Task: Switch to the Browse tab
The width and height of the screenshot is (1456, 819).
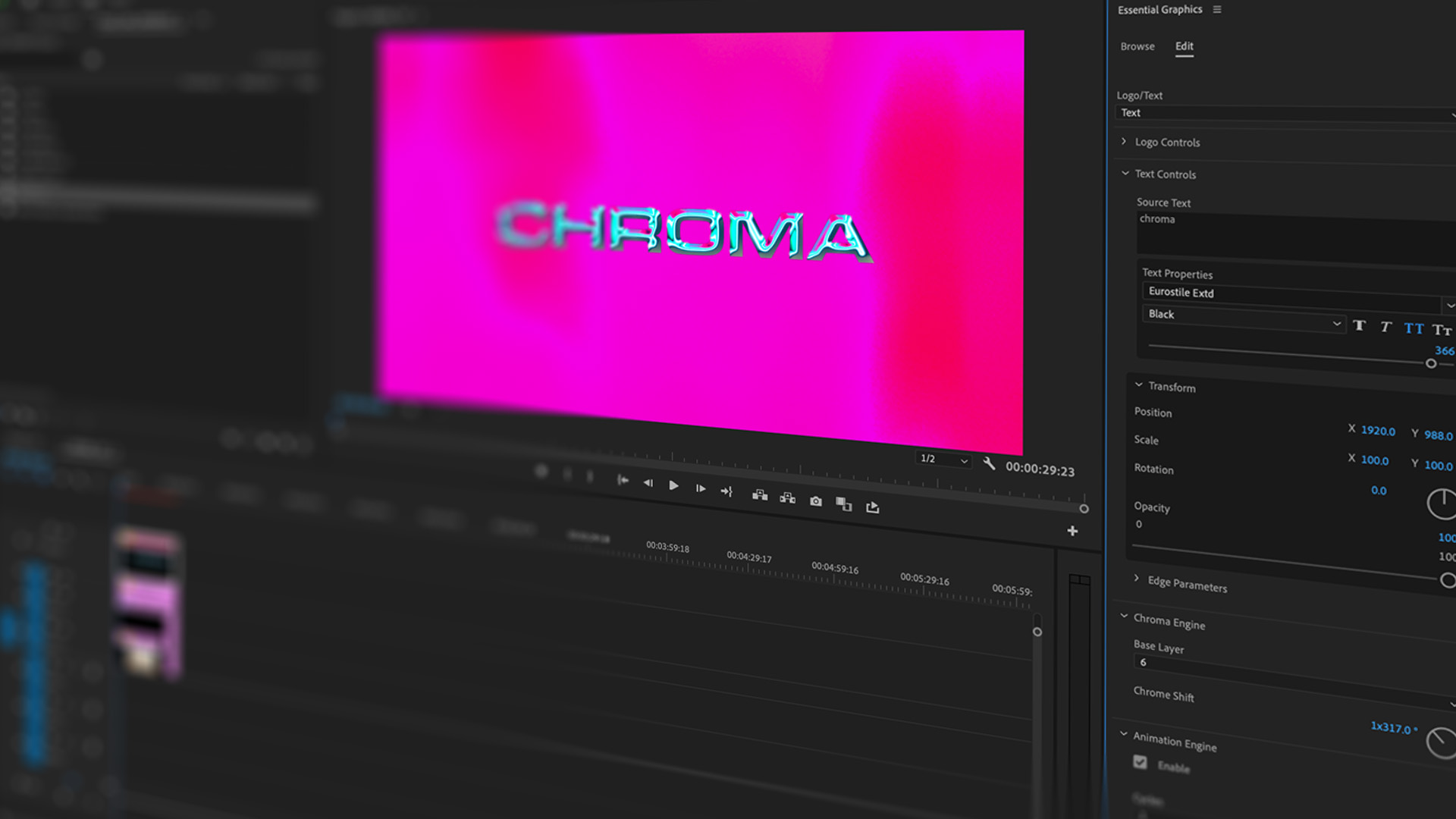Action: point(1137,46)
